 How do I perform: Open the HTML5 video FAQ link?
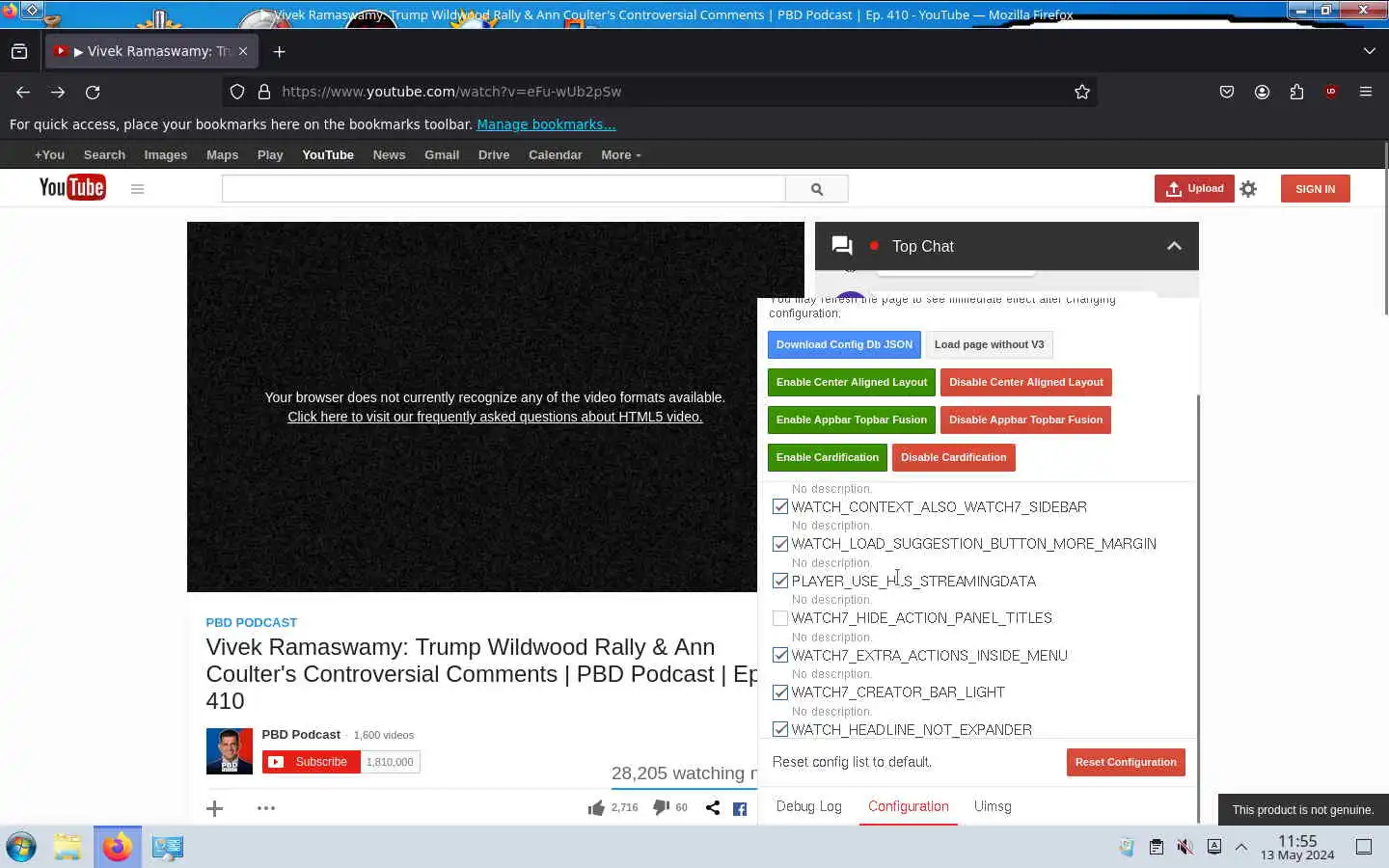(x=495, y=417)
